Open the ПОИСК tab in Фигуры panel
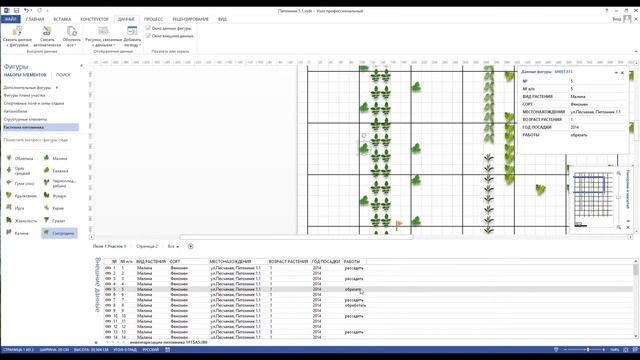This screenshot has height=360, width=640. (63, 75)
